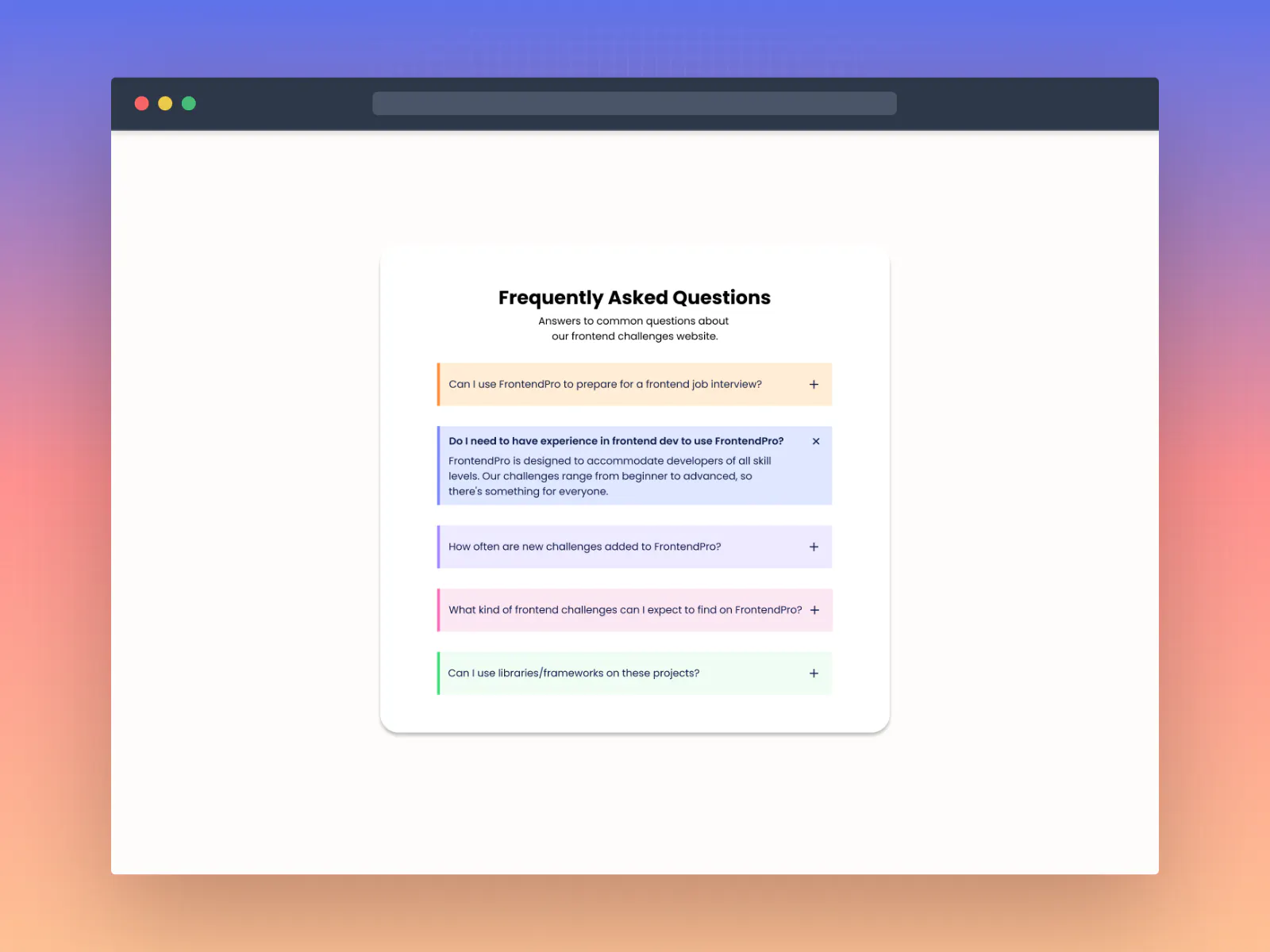
Task: Click the plus icon on the orange FAQ row
Action: click(814, 384)
